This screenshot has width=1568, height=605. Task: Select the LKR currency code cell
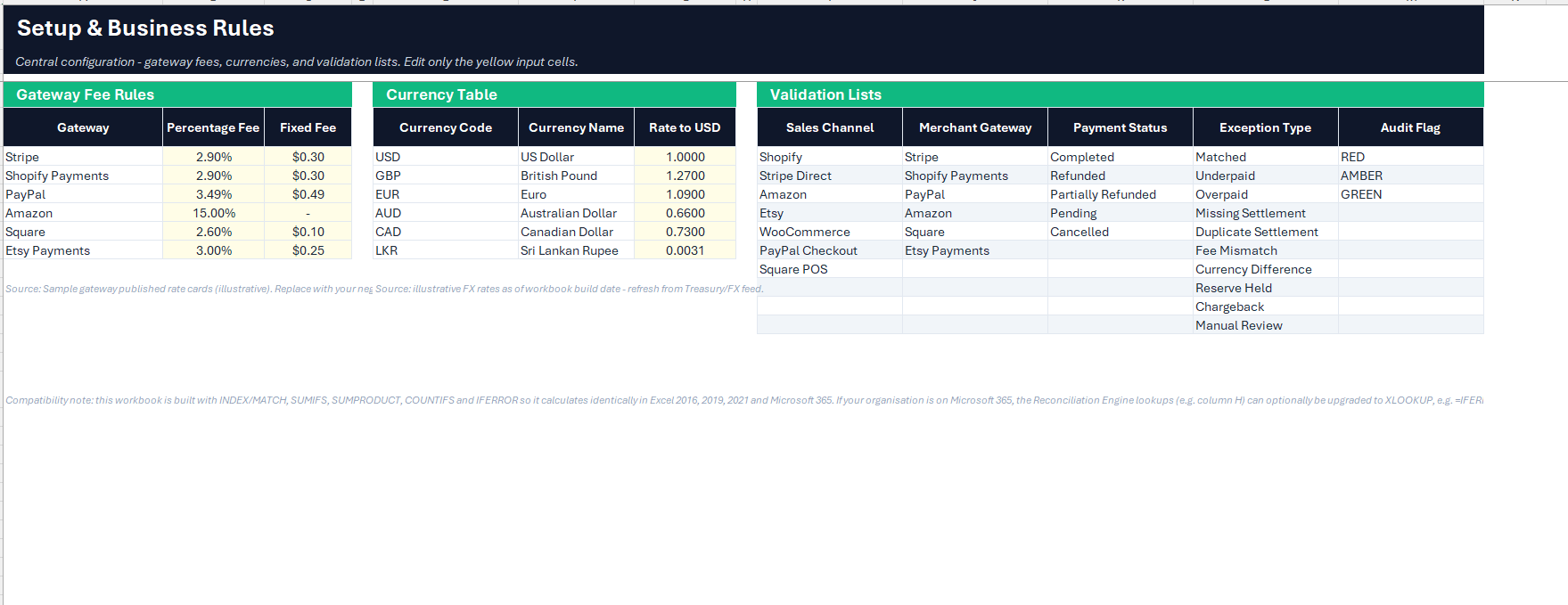tap(446, 250)
